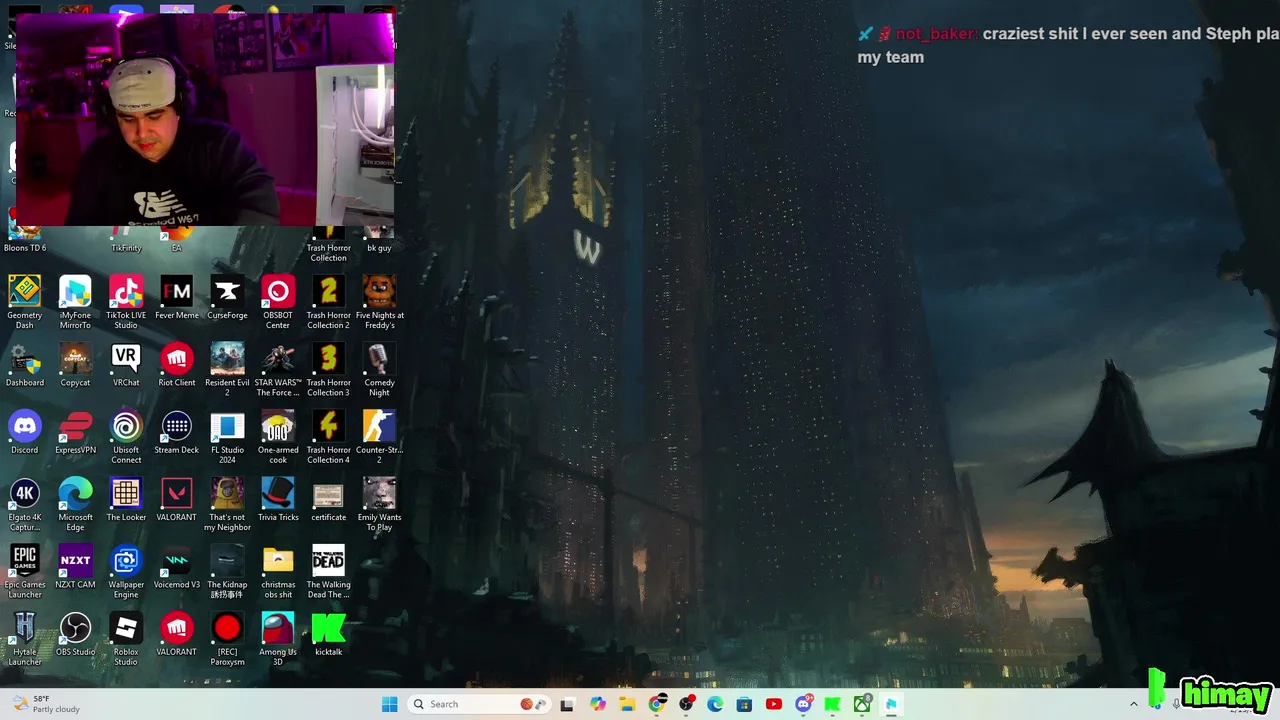Select Emily Wants To Play icon

[x=379, y=503]
